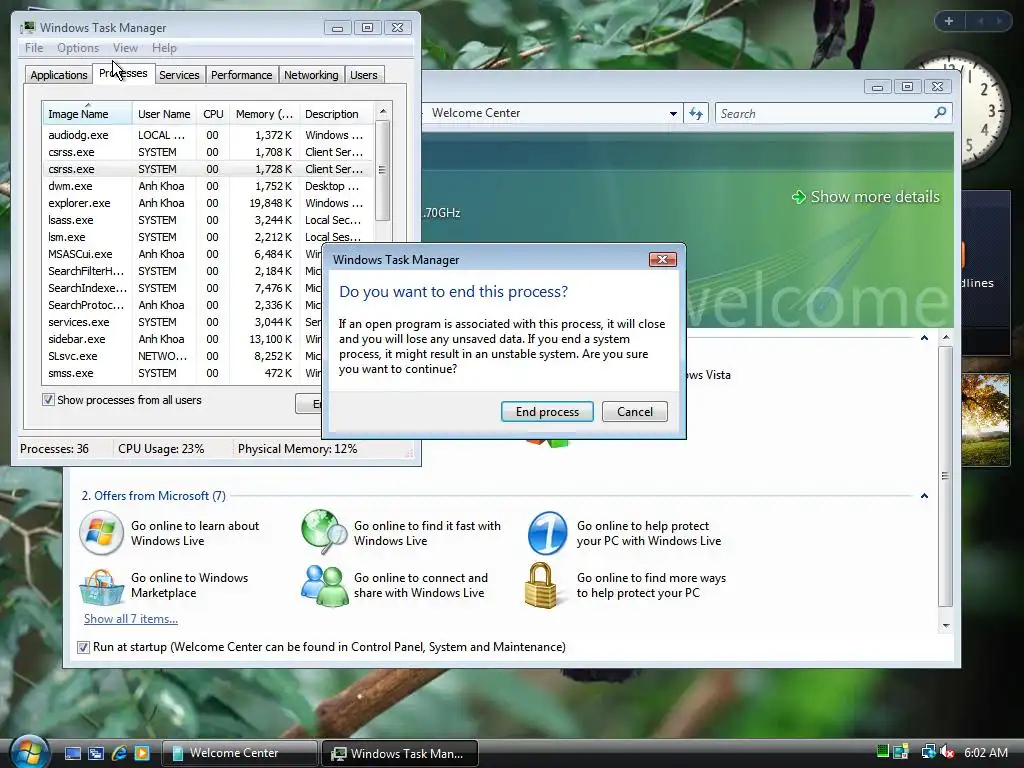1024x768 pixels.
Task: Open Go online to connect and share icon
Action: click(324, 586)
